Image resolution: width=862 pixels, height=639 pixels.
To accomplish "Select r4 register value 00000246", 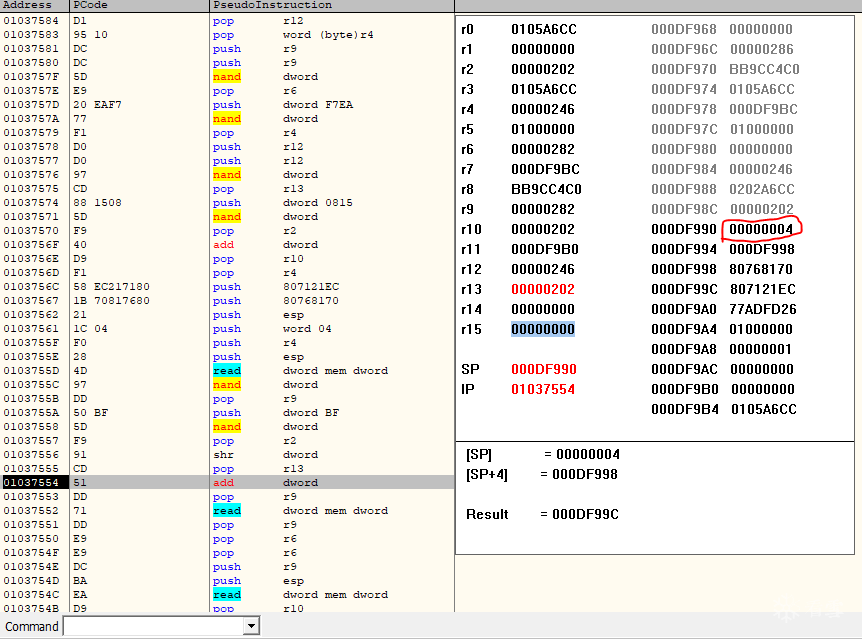I will pyautogui.click(x=543, y=109).
